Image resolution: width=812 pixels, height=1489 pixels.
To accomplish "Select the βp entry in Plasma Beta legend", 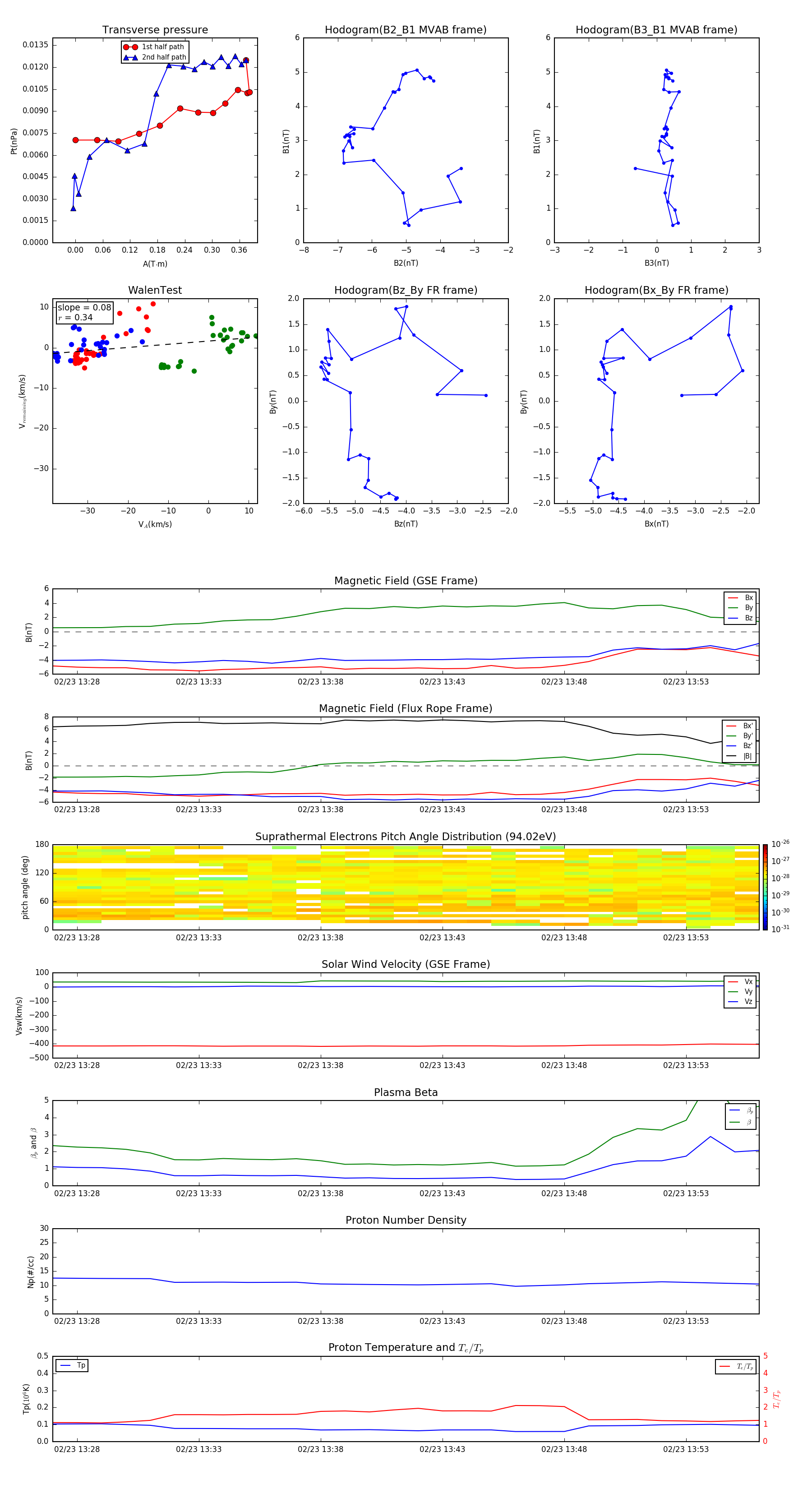I will point(741,1110).
